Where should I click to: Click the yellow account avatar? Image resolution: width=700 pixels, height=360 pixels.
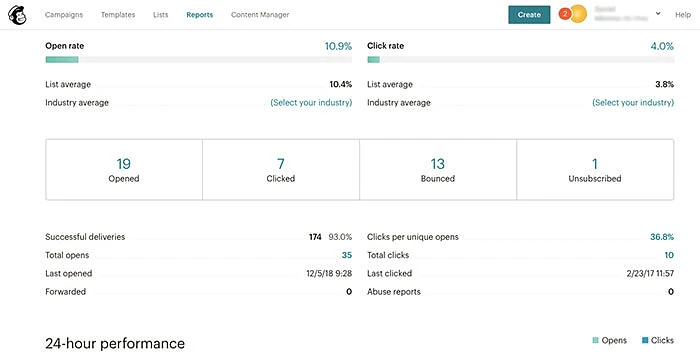pos(578,14)
